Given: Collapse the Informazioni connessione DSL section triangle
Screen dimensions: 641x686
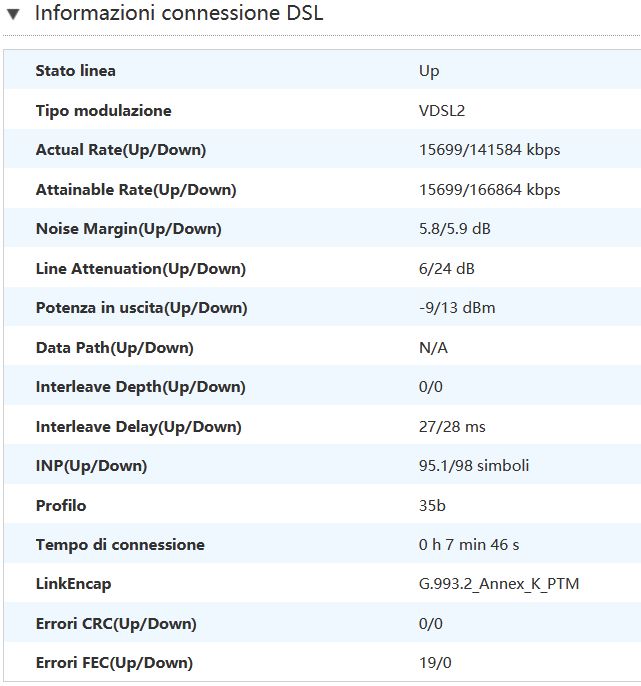Looking at the screenshot, I should [14, 14].
